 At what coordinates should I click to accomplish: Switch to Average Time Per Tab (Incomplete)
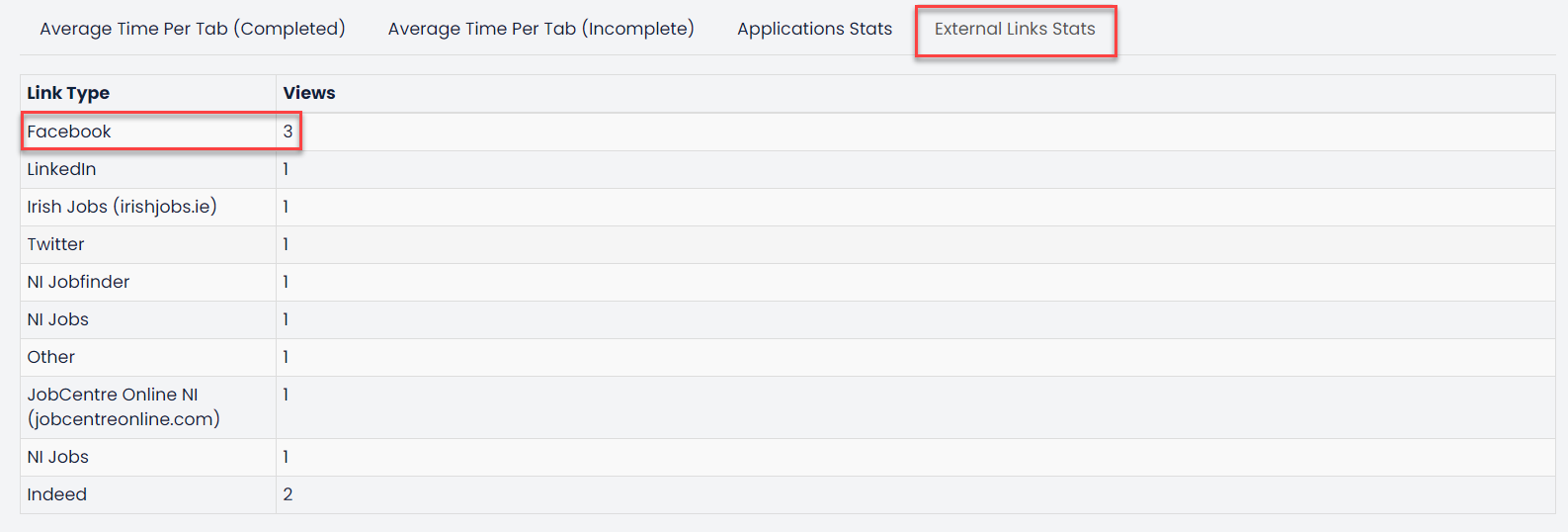540,29
